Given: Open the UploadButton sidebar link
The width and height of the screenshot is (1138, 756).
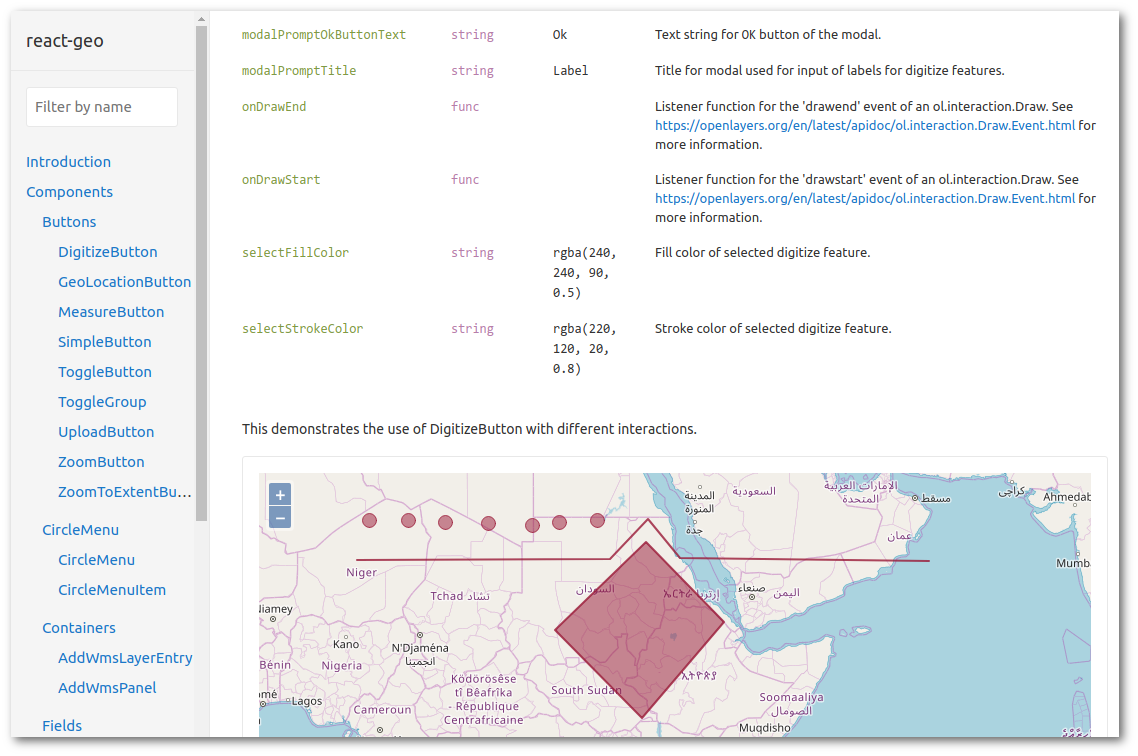Looking at the screenshot, I should (x=106, y=432).
